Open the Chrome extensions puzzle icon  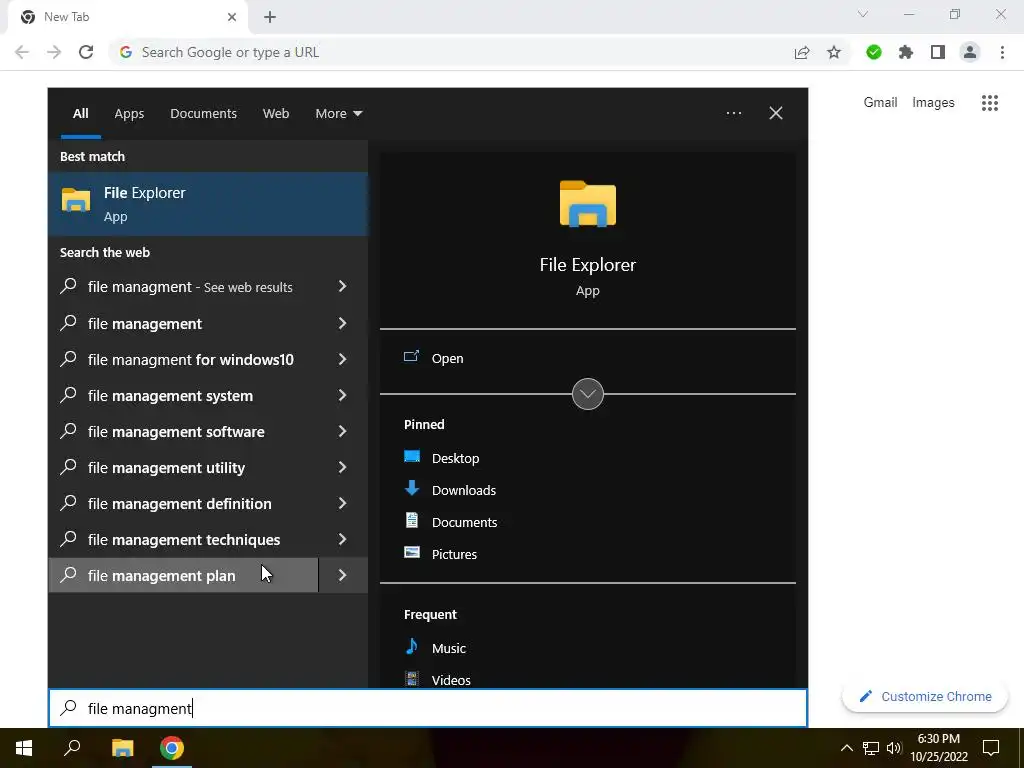tap(906, 52)
